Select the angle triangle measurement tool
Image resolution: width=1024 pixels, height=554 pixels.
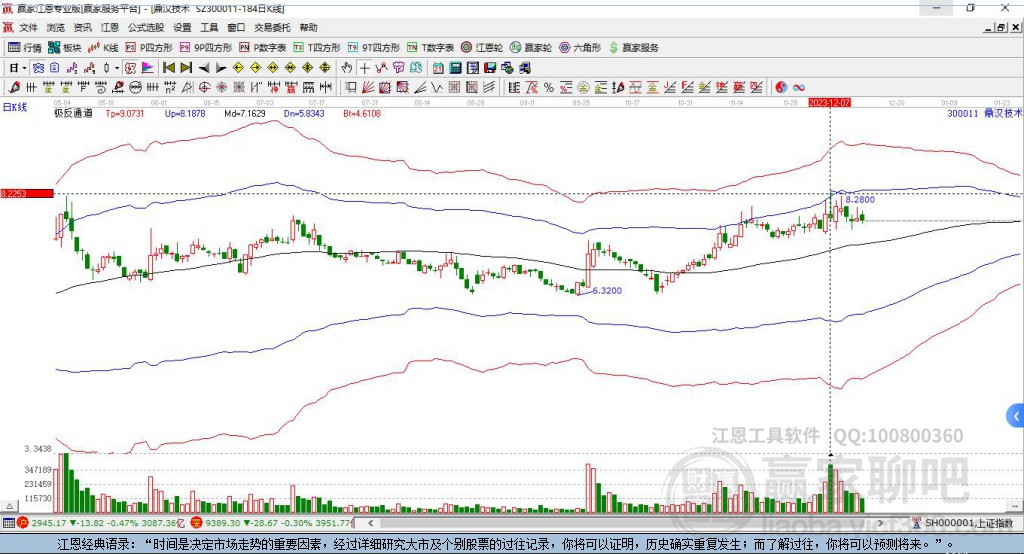(187, 88)
